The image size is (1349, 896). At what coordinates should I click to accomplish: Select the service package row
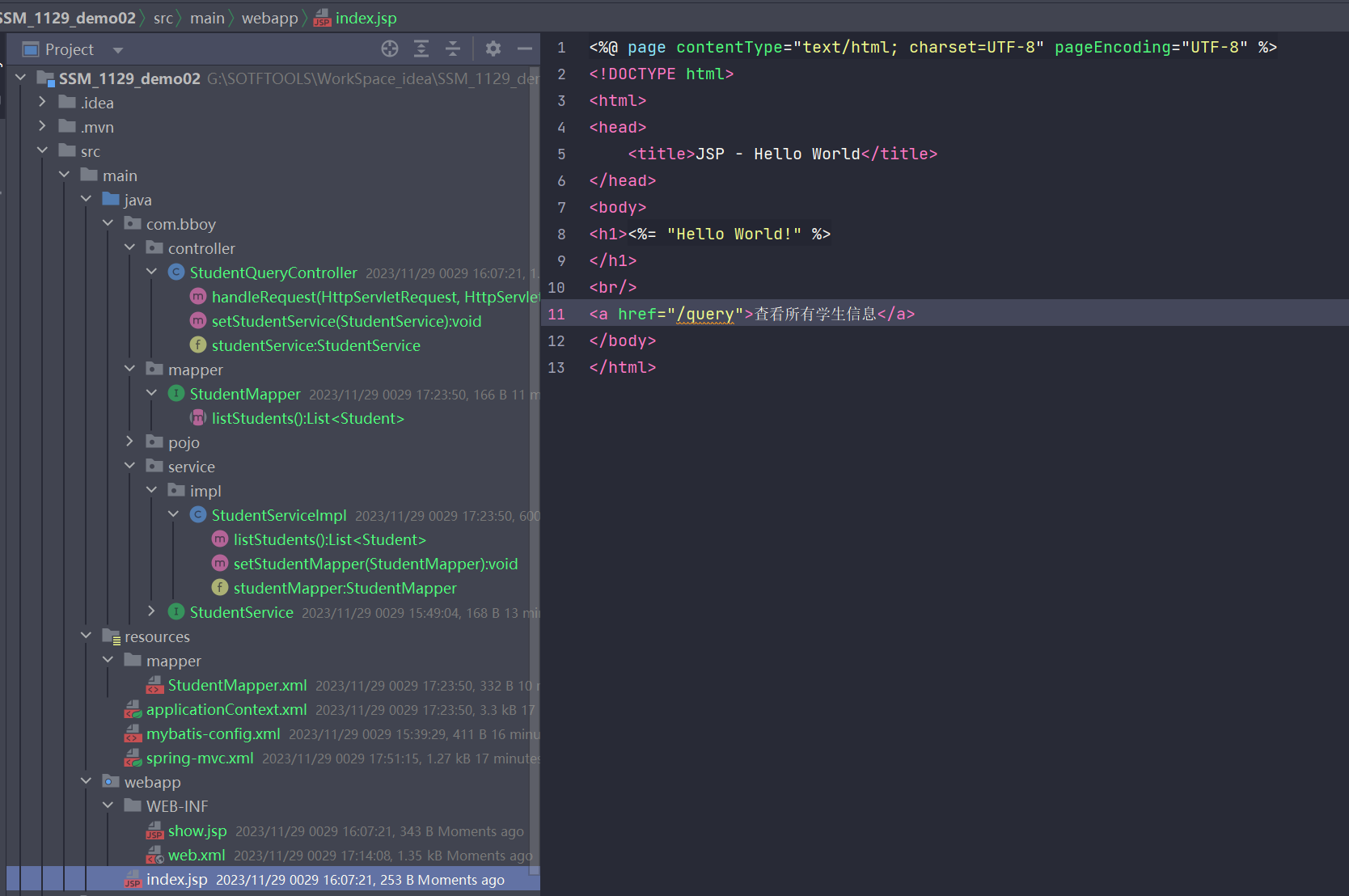[x=191, y=467]
